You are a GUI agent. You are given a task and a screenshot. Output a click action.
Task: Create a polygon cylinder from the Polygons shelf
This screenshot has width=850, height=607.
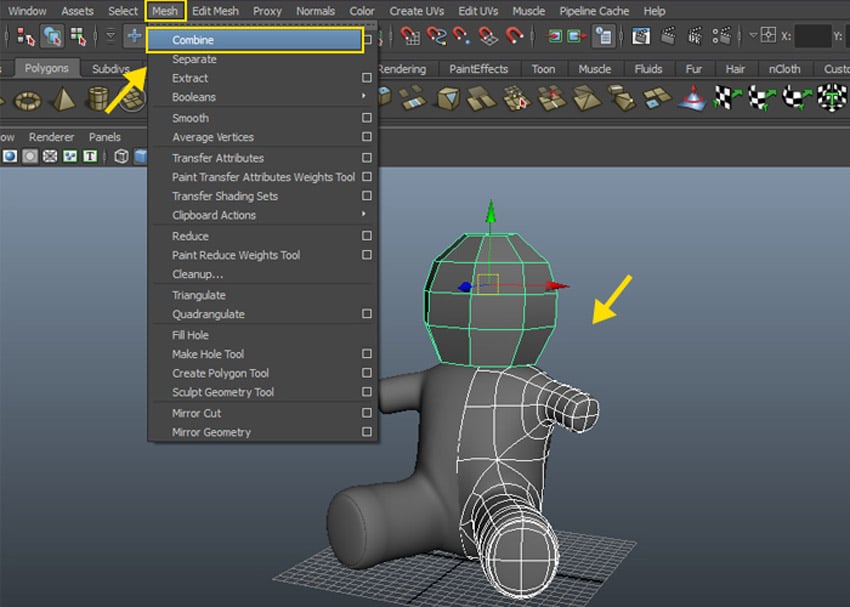(x=97, y=101)
